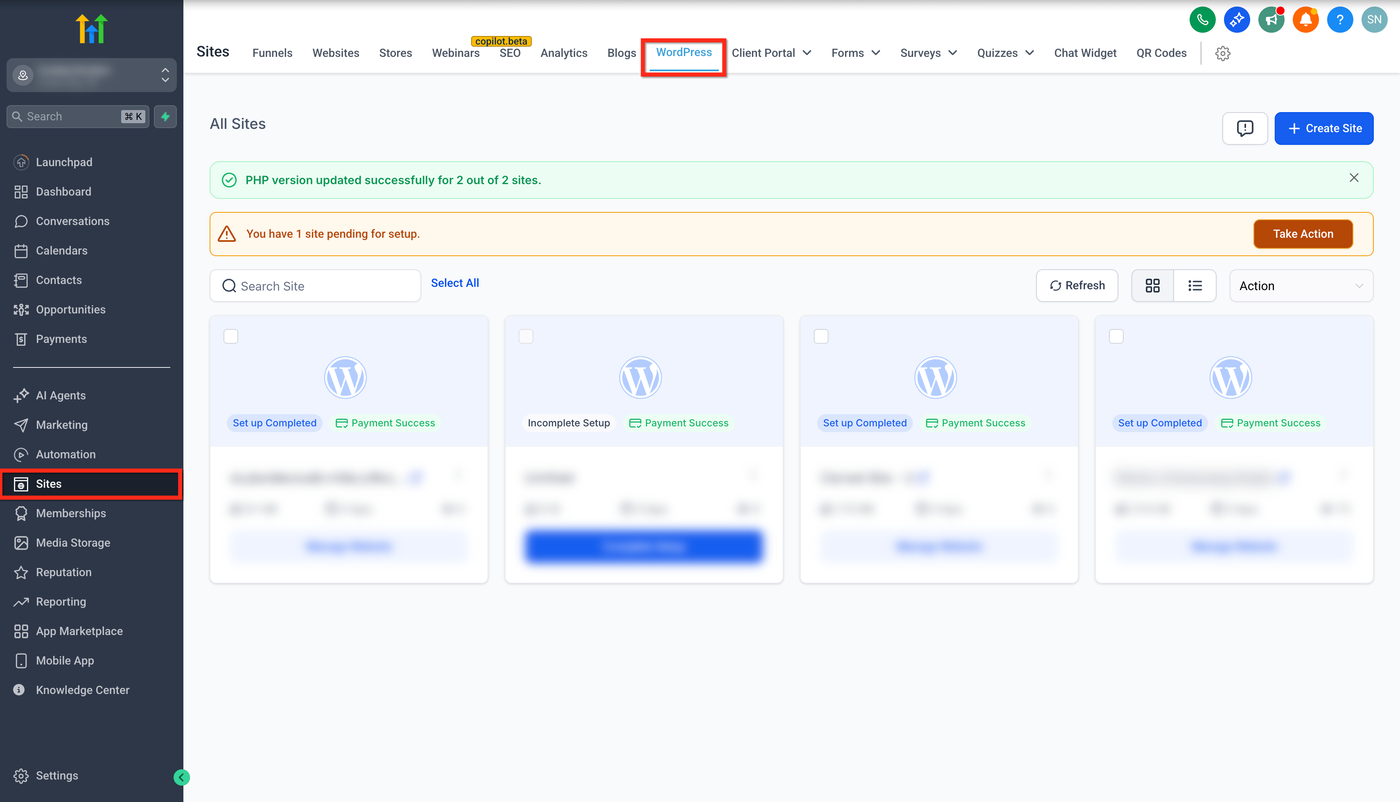Tick the checkbox on the first site card
Viewport: 1400px width, 802px height.
pyautogui.click(x=231, y=336)
